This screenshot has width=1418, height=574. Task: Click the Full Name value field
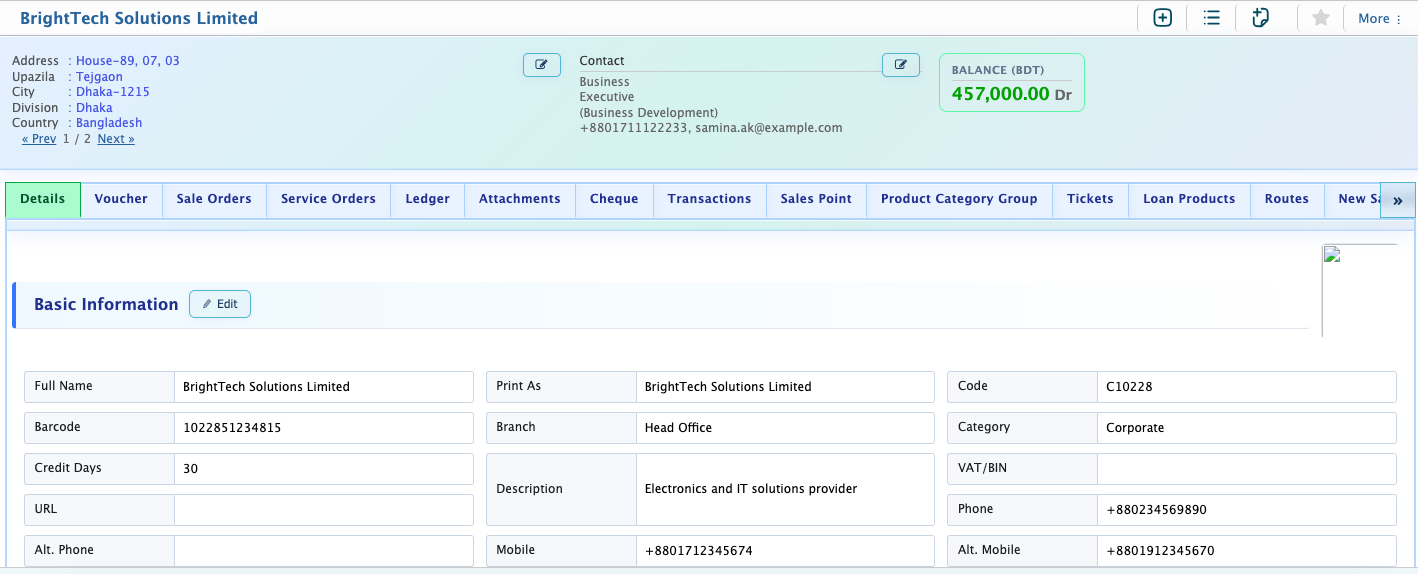[323, 387]
